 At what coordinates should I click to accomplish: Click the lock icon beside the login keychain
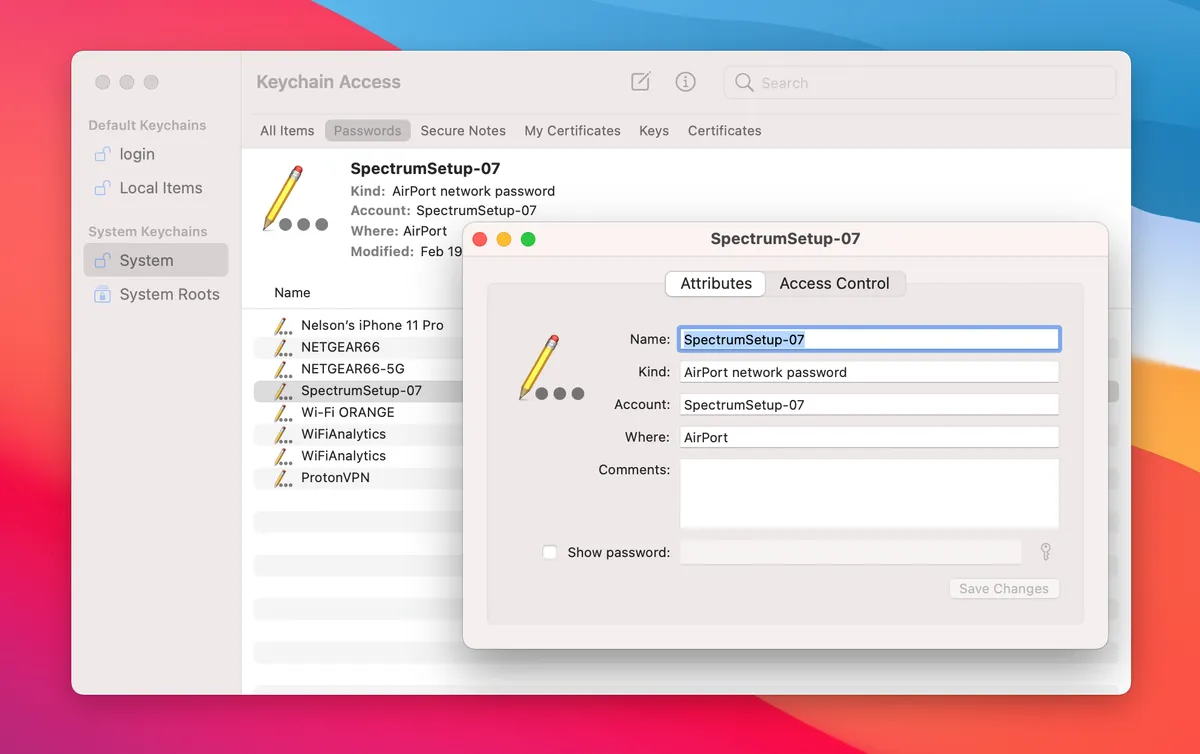[103, 154]
